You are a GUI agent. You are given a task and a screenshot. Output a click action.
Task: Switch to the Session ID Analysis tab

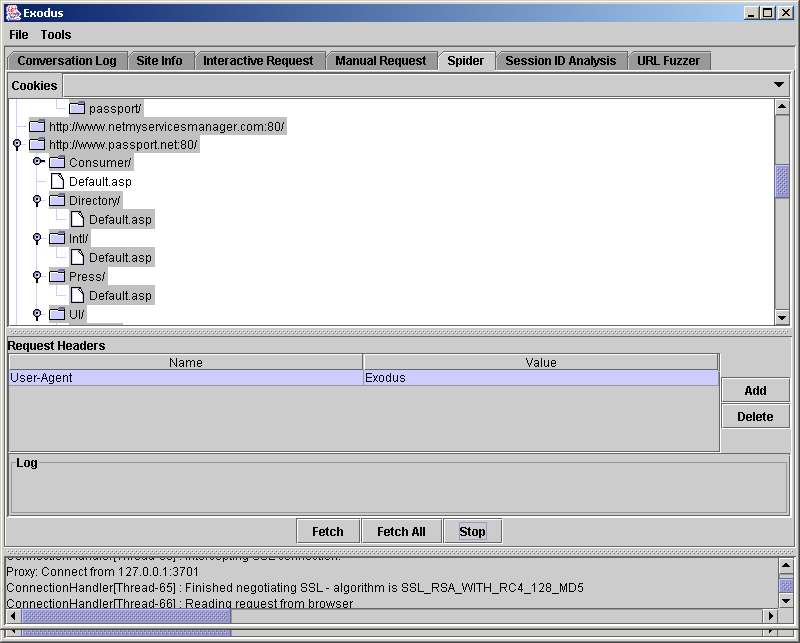(560, 61)
